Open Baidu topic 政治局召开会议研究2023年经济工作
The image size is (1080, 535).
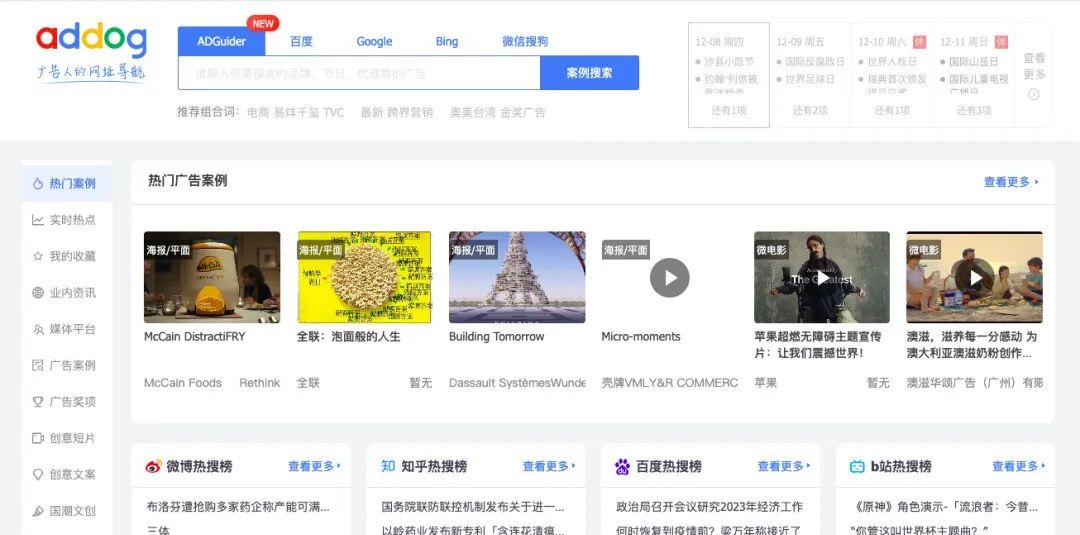coord(709,507)
